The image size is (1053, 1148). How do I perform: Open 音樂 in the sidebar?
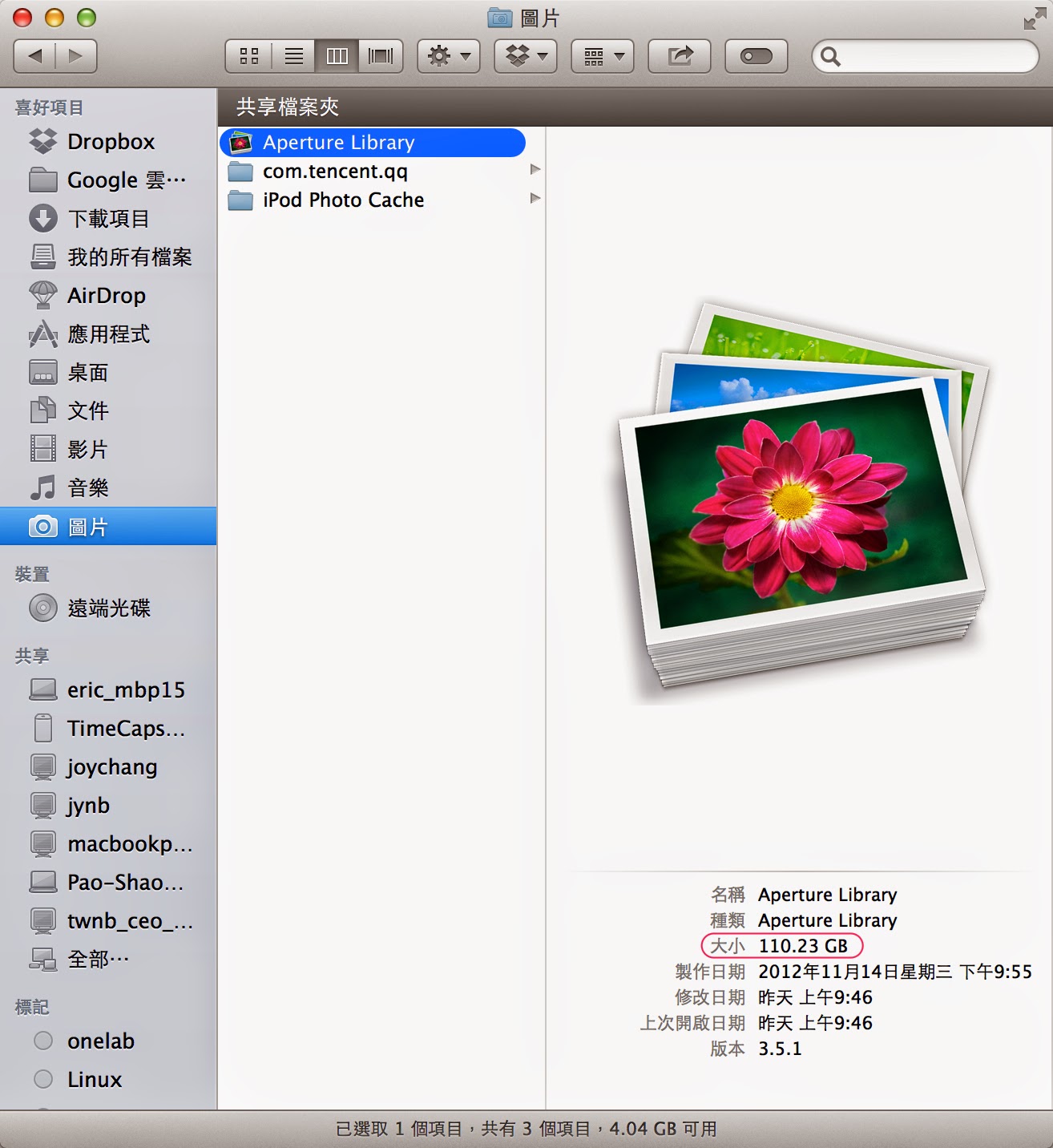pos(108,488)
